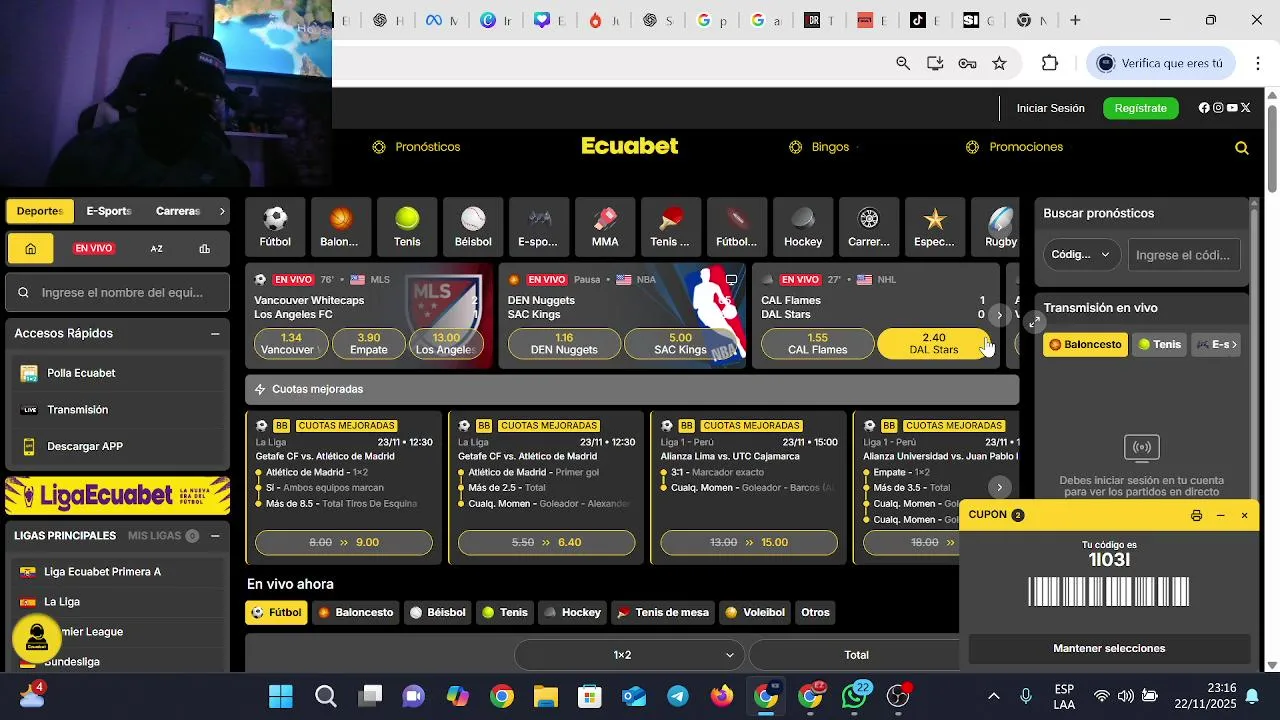The height and width of the screenshot is (720, 1280).
Task: Open Polla Ecuabet quick link
Action: point(81,373)
